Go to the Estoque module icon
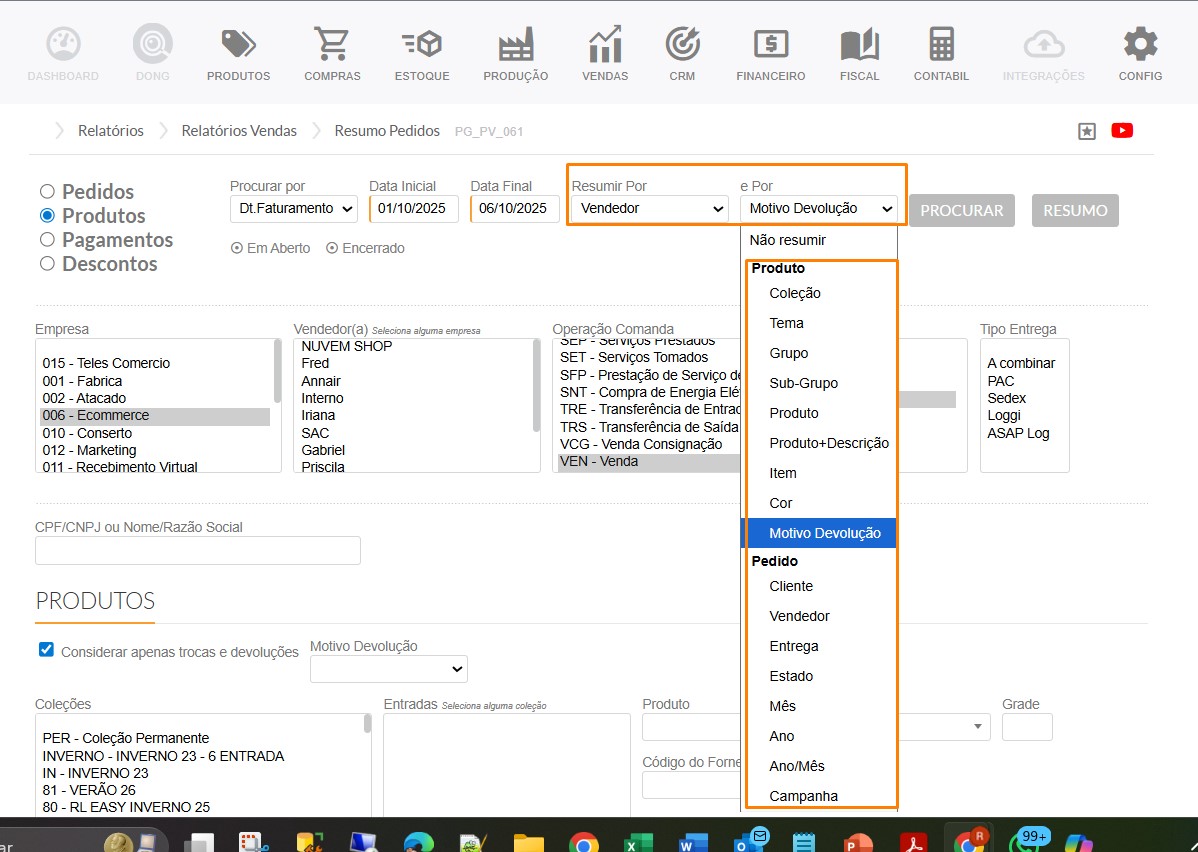The width and height of the screenshot is (1198, 852). pyautogui.click(x=422, y=45)
